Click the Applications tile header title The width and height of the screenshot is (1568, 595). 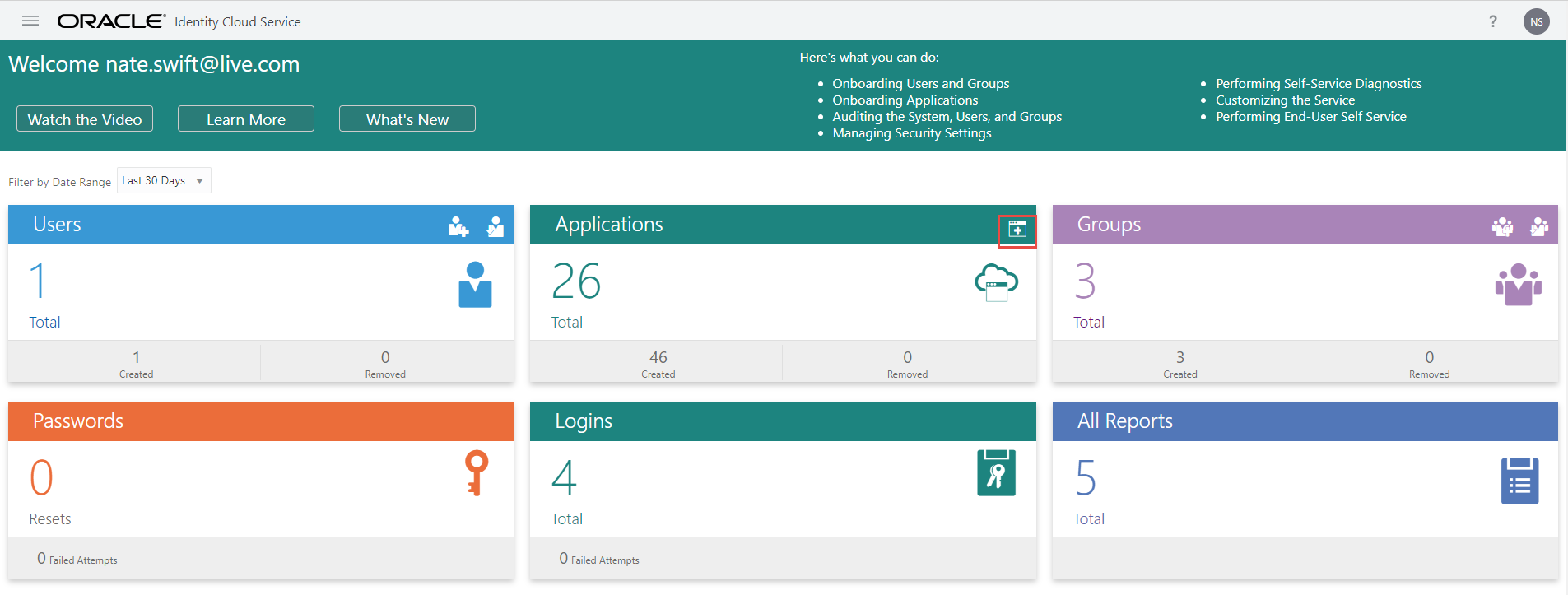pyautogui.click(x=608, y=225)
